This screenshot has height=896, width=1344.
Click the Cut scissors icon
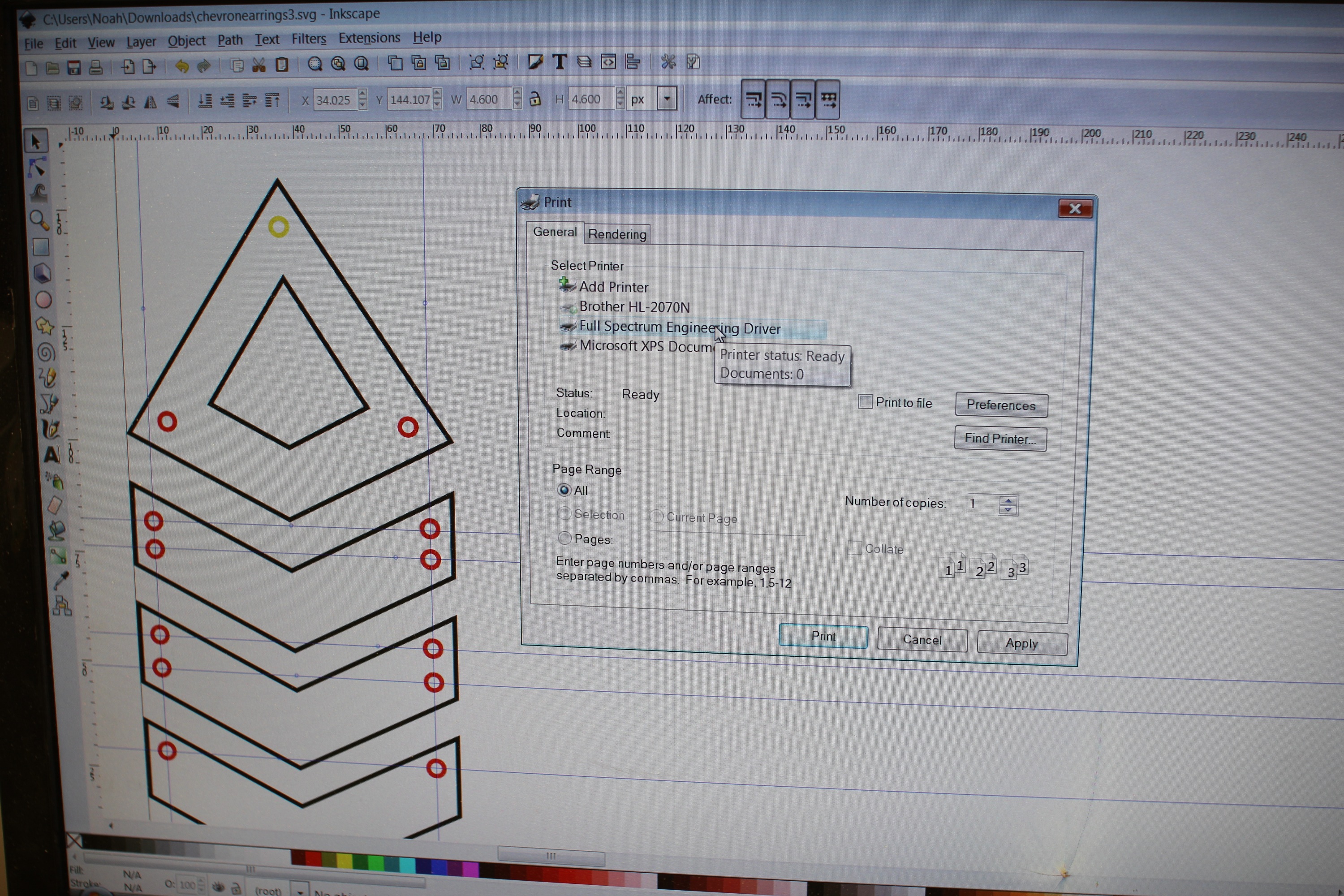click(x=259, y=65)
